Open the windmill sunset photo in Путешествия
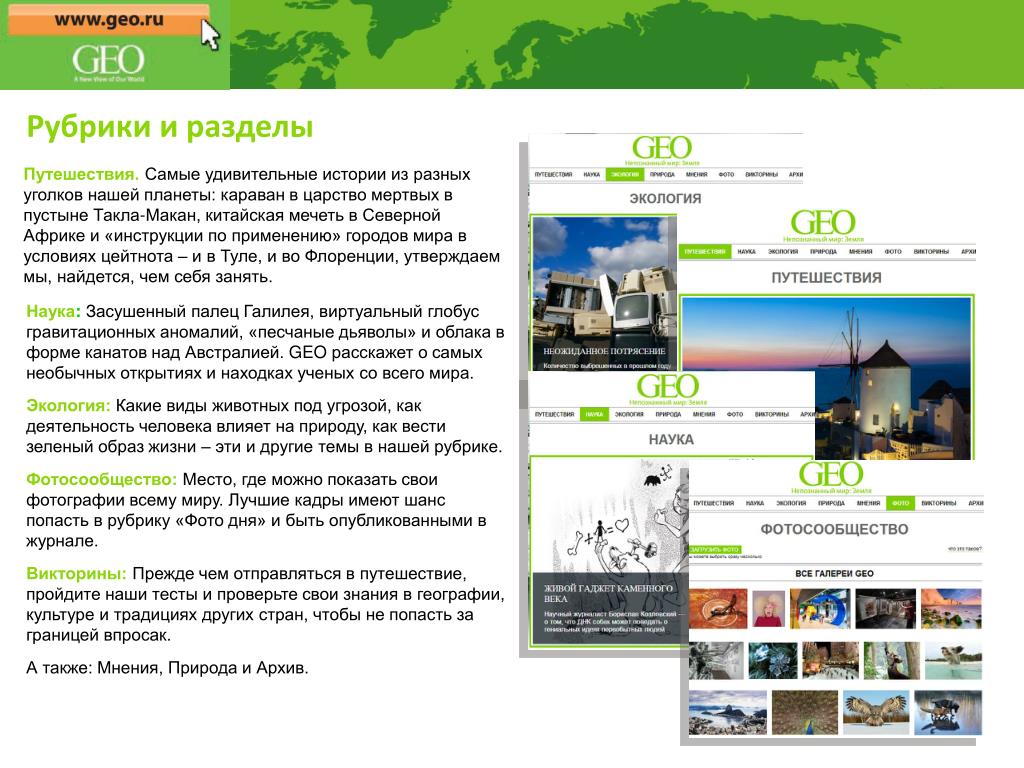This screenshot has width=1024, height=768. coord(826,377)
